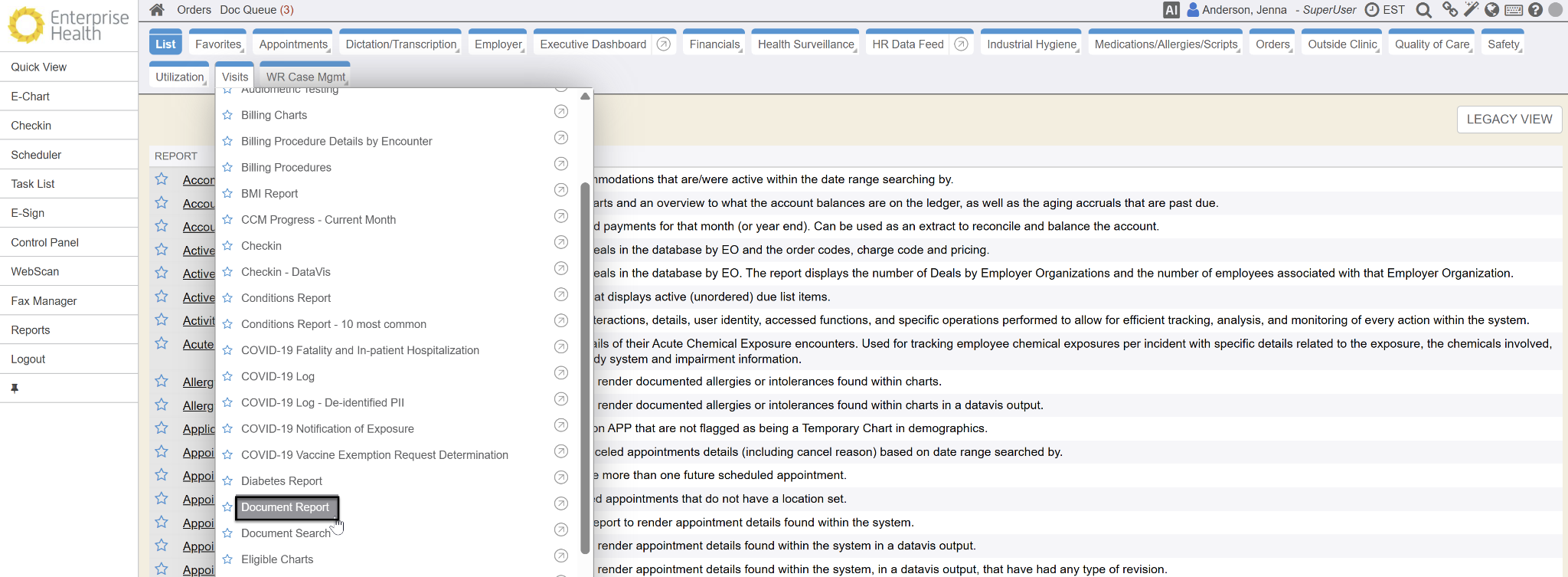The height and width of the screenshot is (577, 1568).
Task: Click the home icon in top bar
Action: click(157, 10)
